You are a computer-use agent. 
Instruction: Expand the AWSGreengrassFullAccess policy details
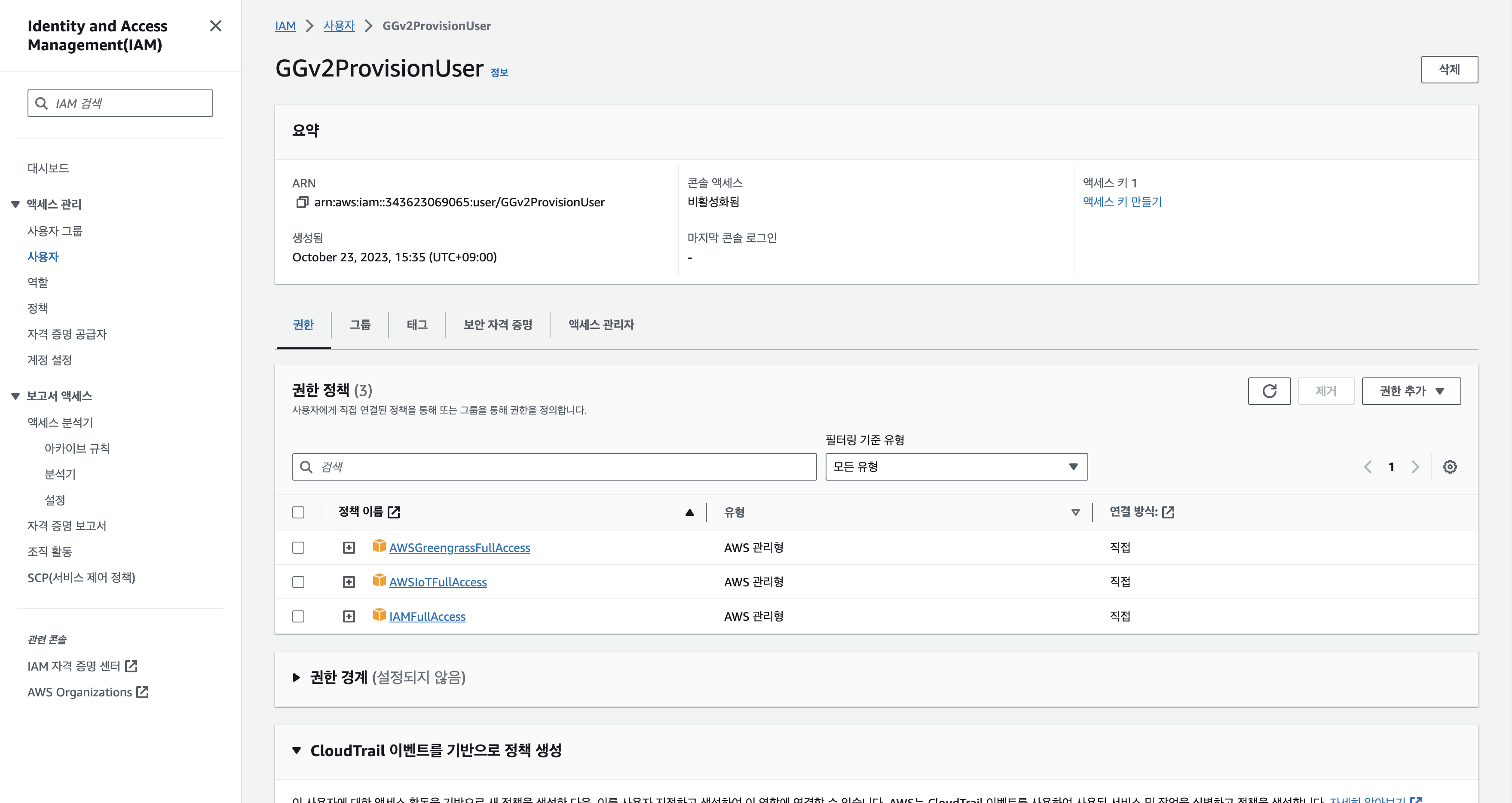click(x=349, y=548)
